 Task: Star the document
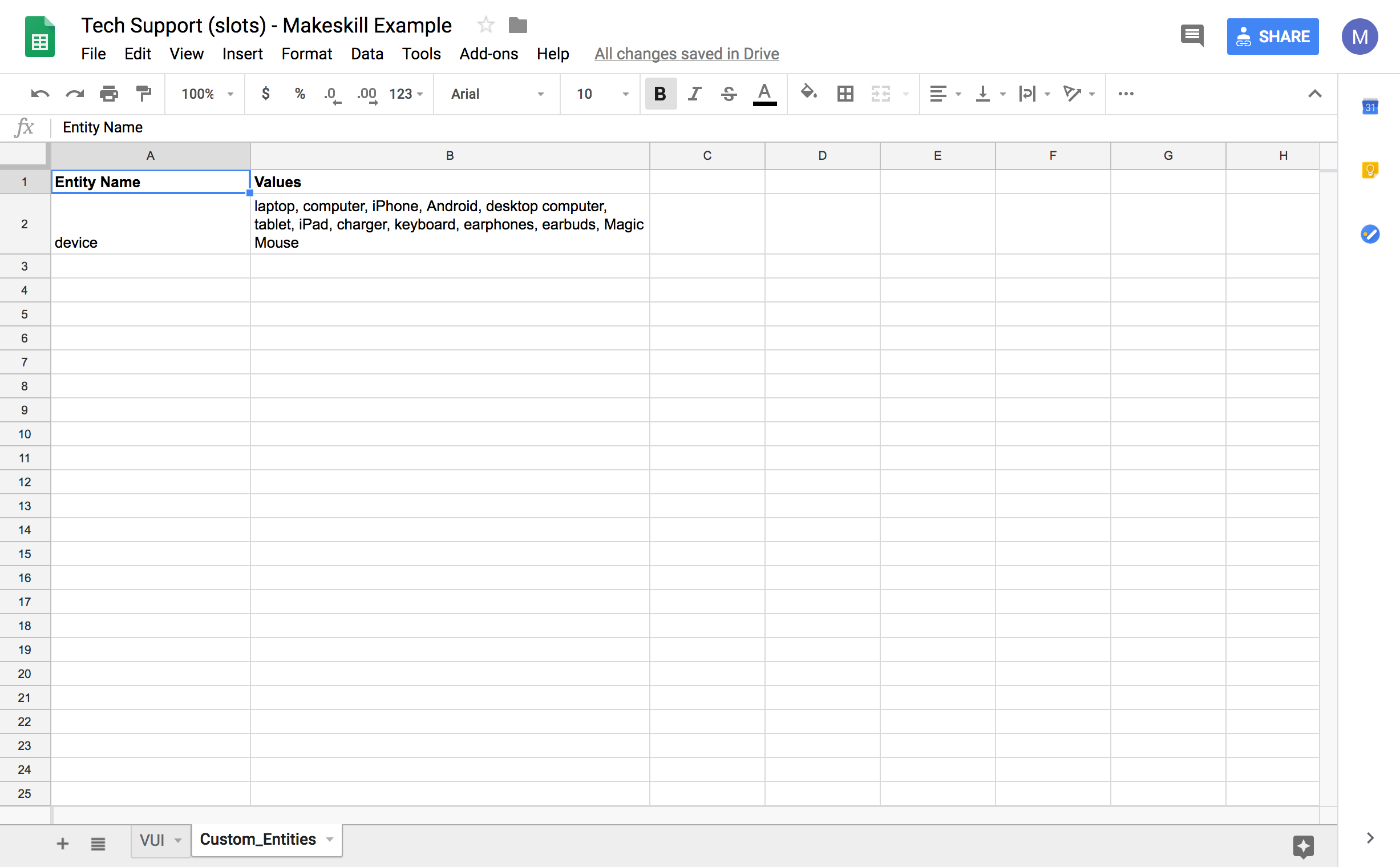point(485,25)
